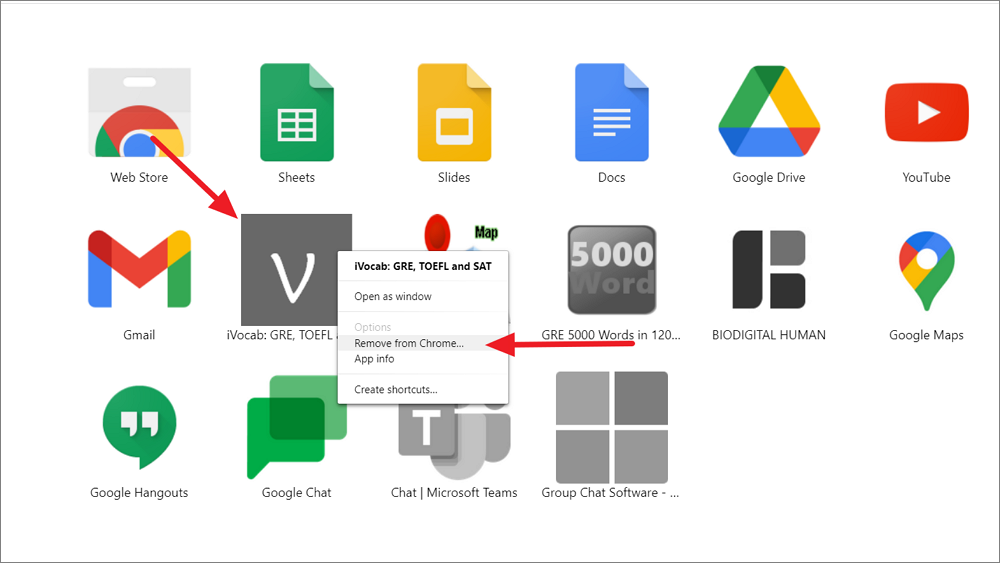Click the 'Google Chat' label text
Screen dimensions: 1000x563
click(x=297, y=492)
